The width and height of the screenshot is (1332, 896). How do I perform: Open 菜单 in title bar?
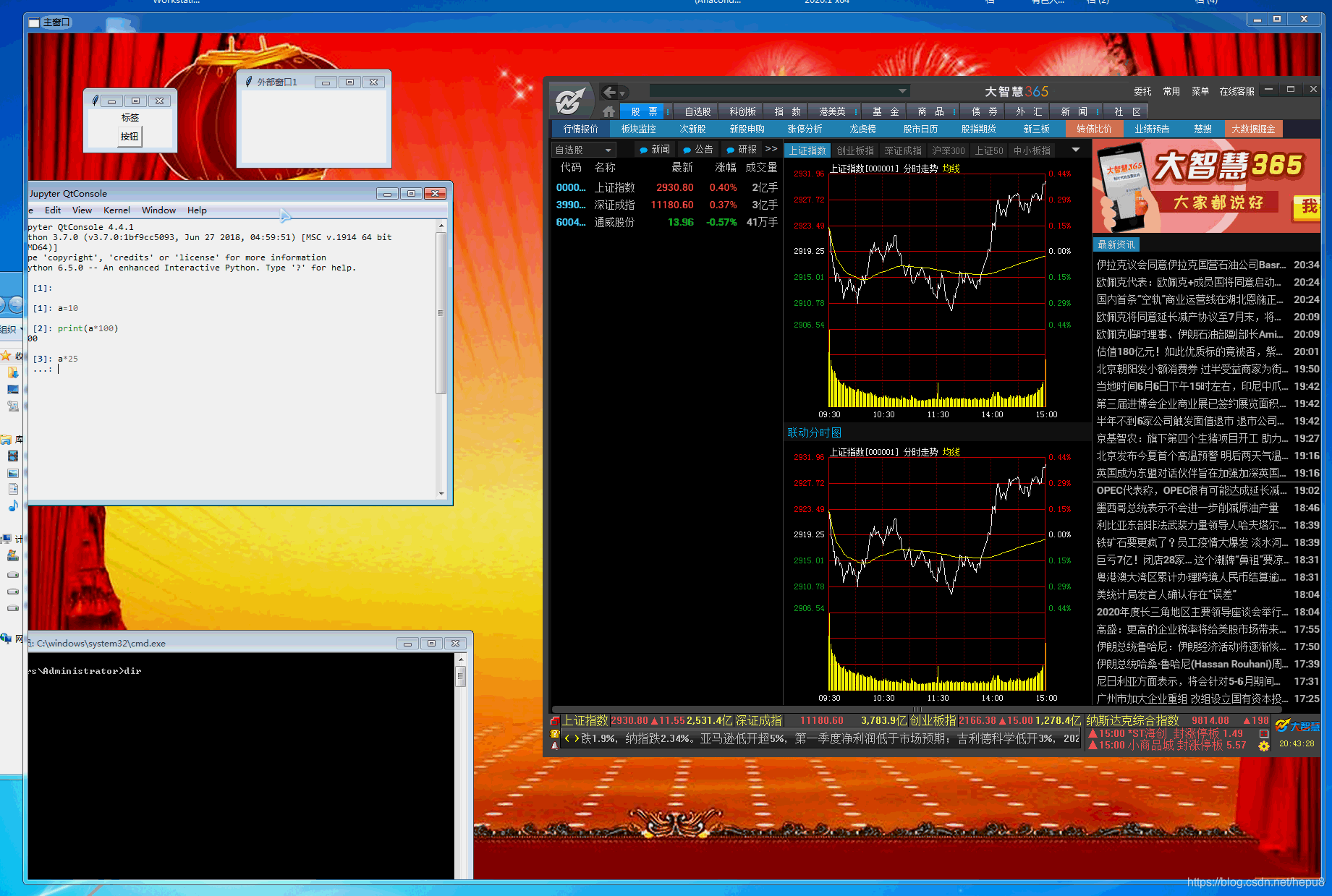1200,91
